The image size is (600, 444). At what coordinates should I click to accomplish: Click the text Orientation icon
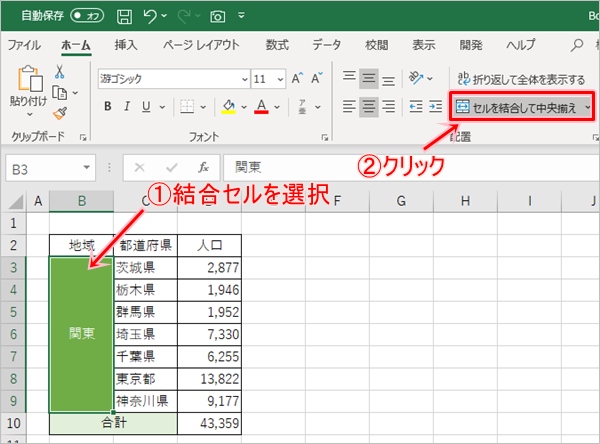416,78
